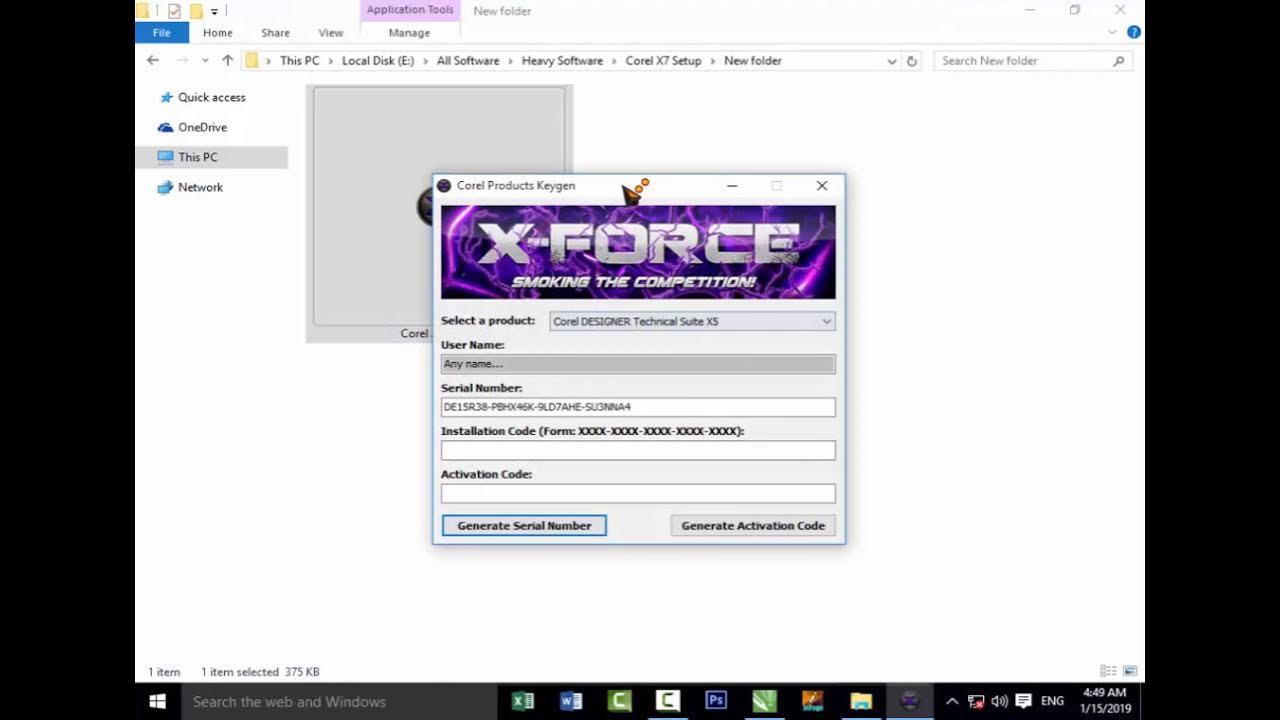This screenshot has height=720, width=1280.
Task: Expand the arrow after Corel X7 Setup breadcrumb
Action: (713, 61)
